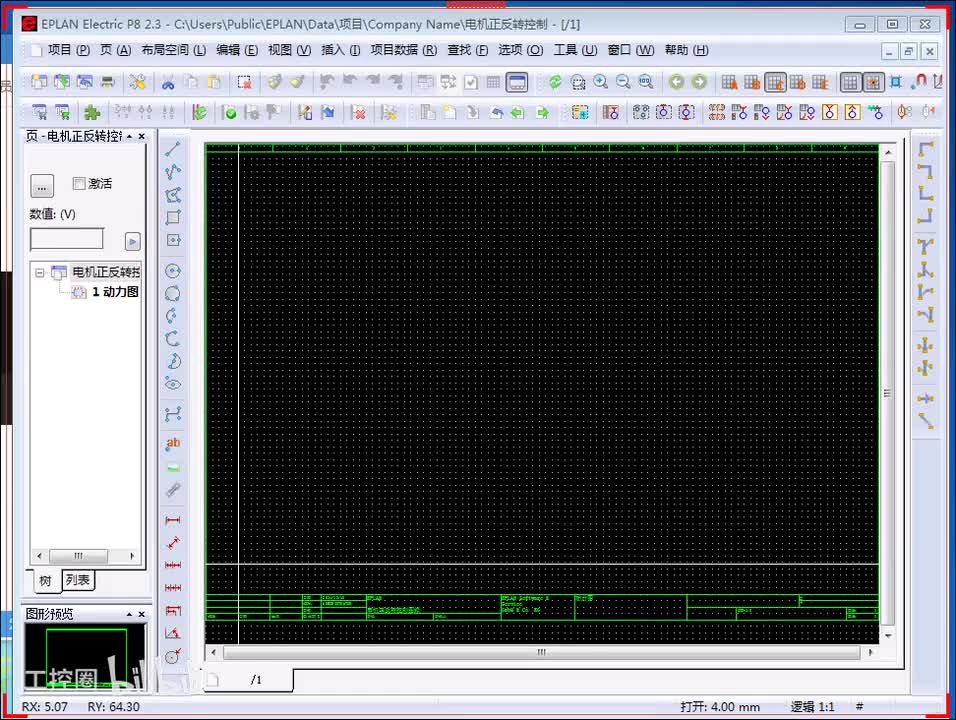This screenshot has width=956, height=720.
Task: Select the angle dimension tool
Action: click(x=173, y=633)
